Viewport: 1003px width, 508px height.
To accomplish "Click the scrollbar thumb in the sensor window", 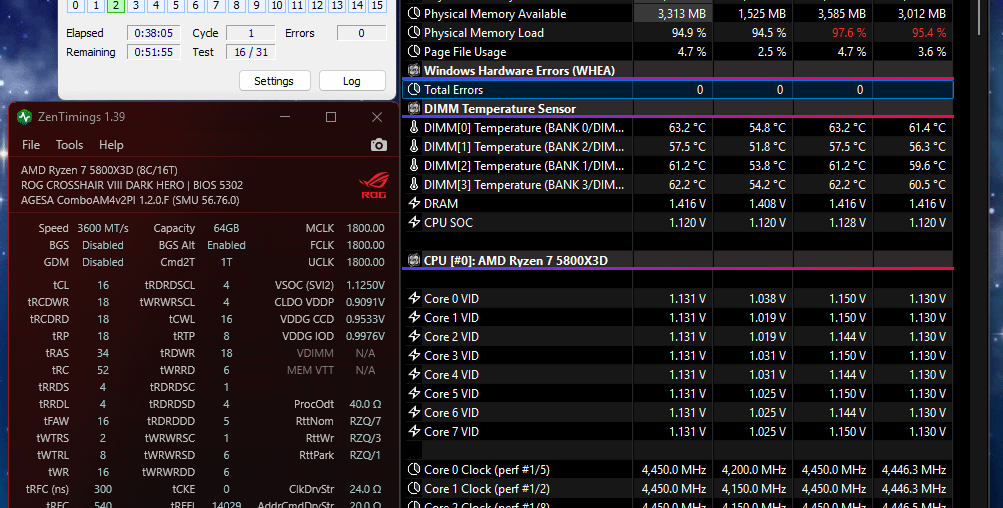I will coord(979,17).
